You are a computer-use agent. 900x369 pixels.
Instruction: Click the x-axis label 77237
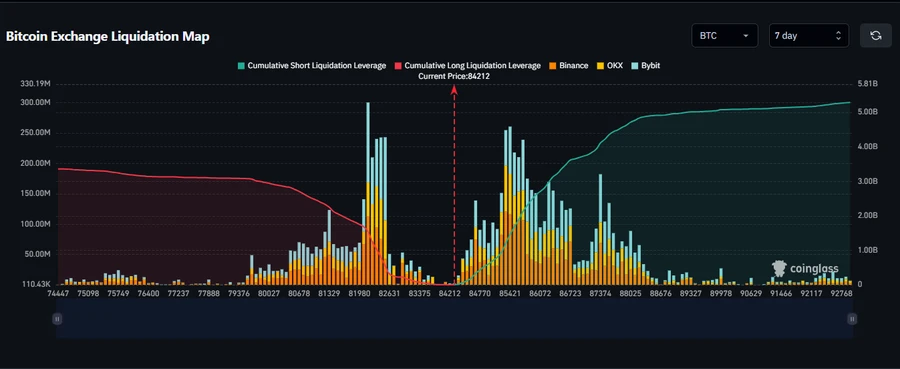178,293
